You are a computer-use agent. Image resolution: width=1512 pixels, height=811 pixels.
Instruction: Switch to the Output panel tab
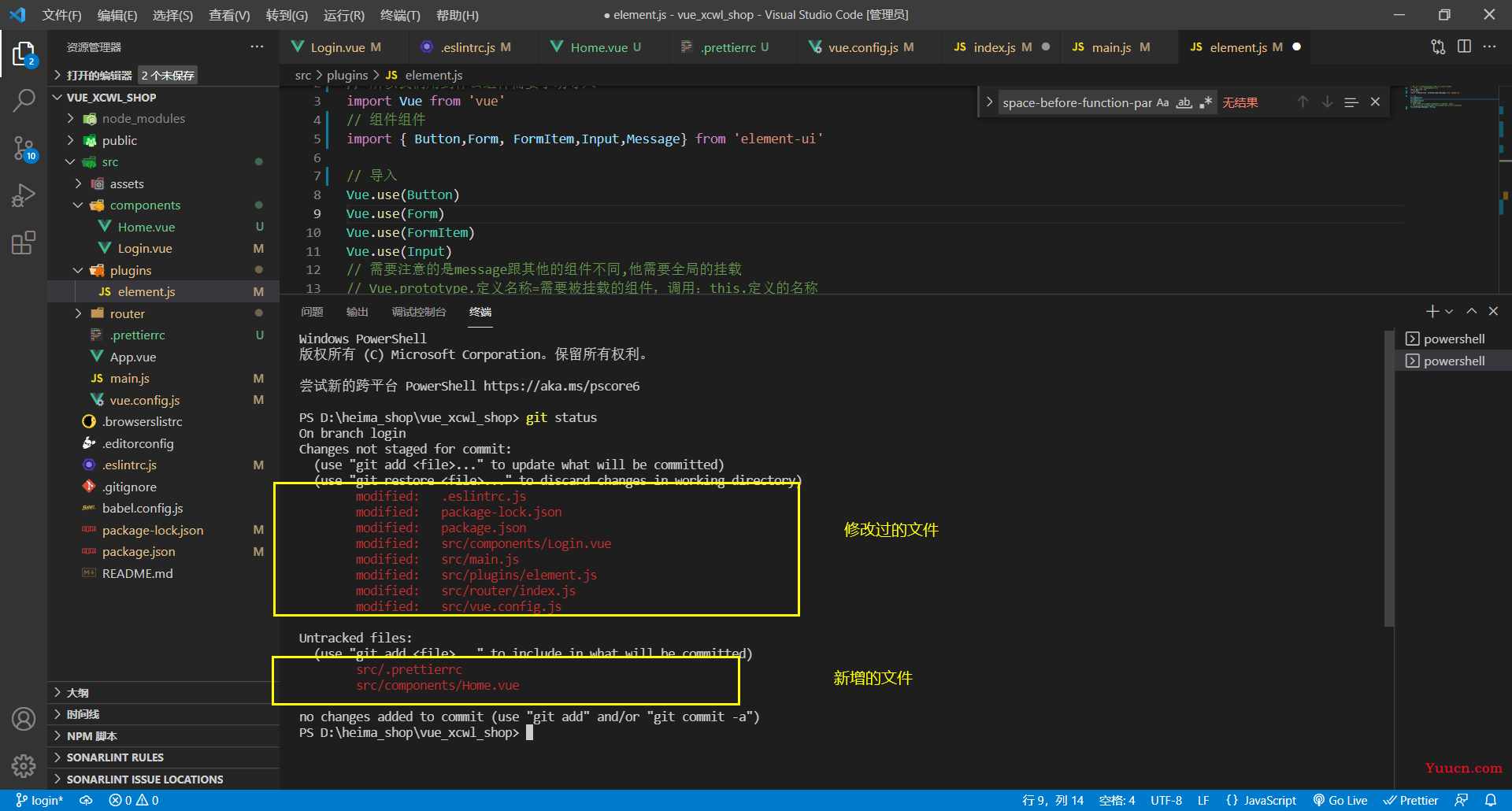(357, 312)
